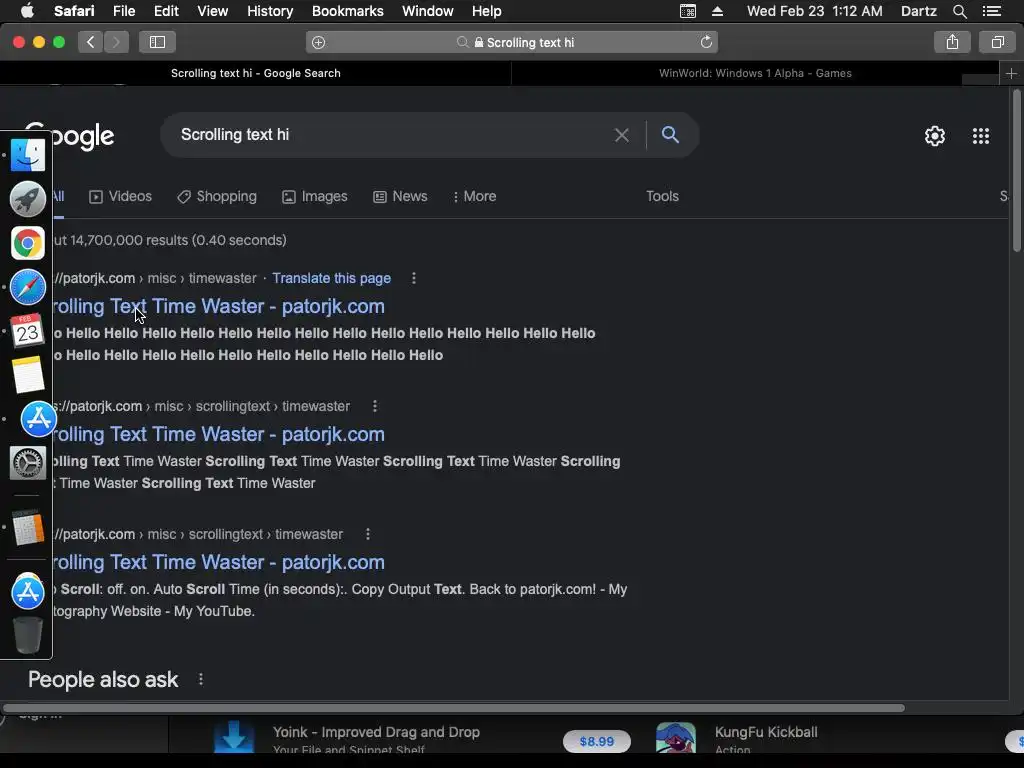Click the Safari compass Dock icon
The image size is (1024, 768).
tap(27, 287)
